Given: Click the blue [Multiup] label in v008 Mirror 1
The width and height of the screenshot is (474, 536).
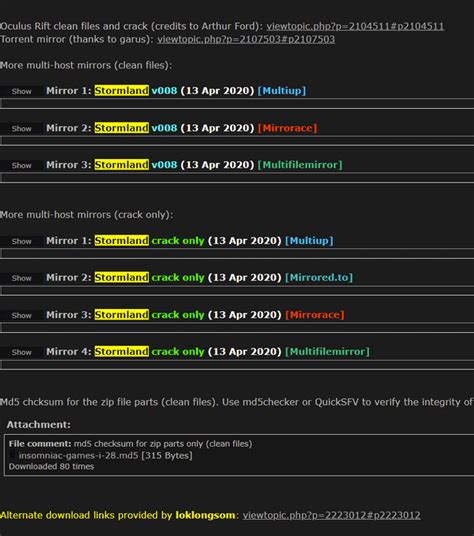Looking at the screenshot, I should (282, 91).
